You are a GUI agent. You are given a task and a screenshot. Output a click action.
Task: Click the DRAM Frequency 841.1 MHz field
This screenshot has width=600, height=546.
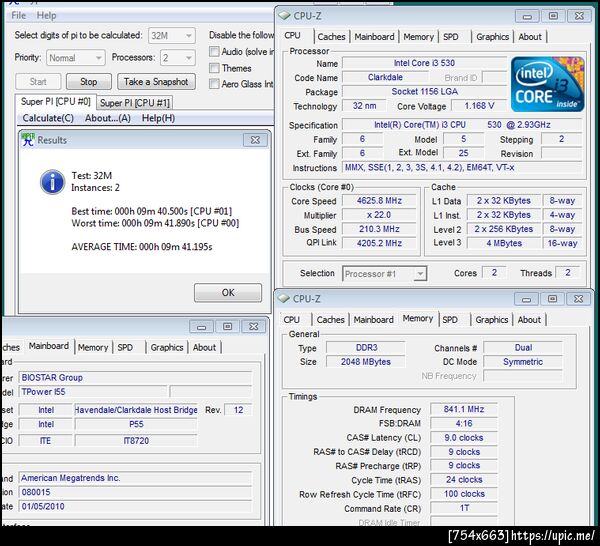464,409
